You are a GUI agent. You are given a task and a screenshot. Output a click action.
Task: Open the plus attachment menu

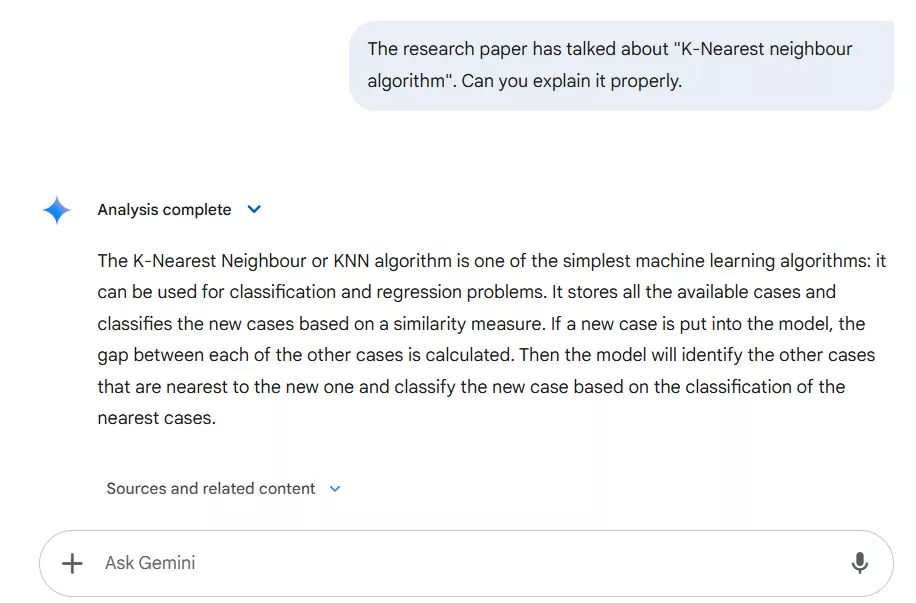pyautogui.click(x=72, y=563)
